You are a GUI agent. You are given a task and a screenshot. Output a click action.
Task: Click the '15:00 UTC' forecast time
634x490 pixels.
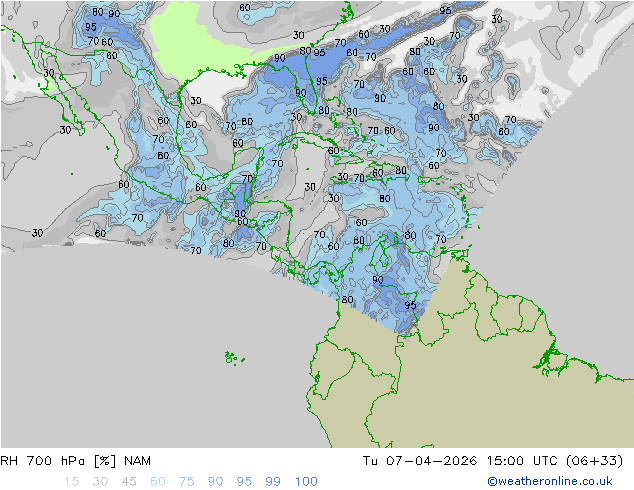[x=522, y=461]
